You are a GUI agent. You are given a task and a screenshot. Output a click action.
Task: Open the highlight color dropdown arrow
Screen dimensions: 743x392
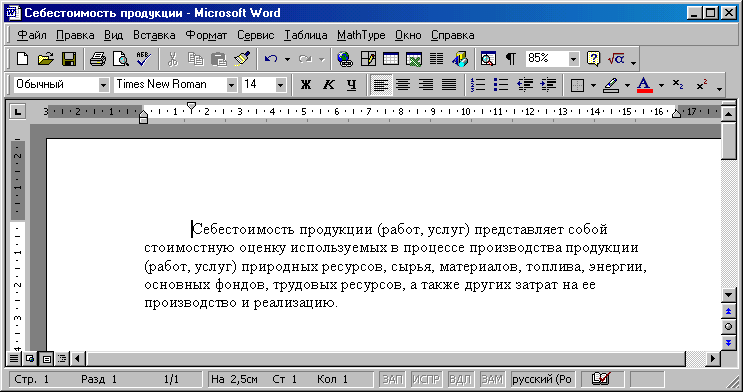[627, 85]
